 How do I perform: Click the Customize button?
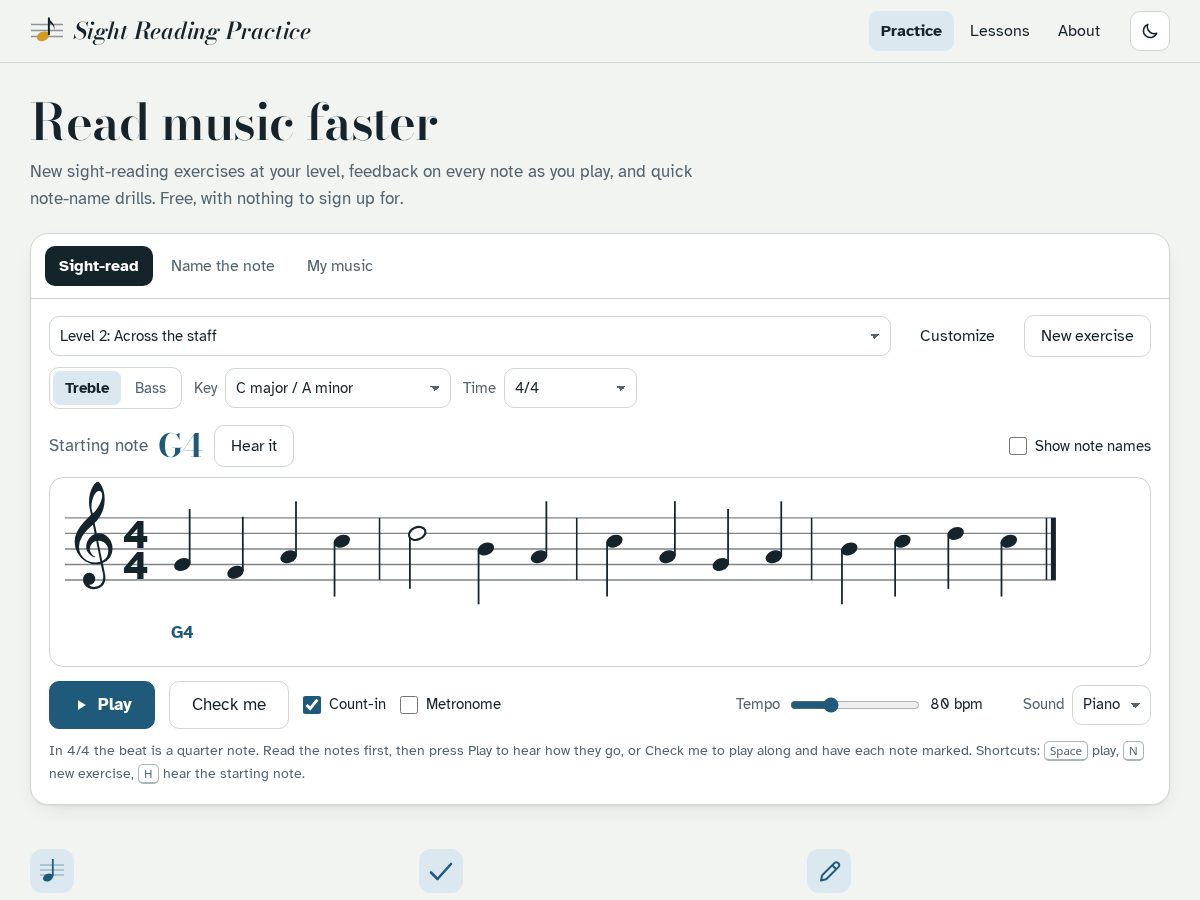pyautogui.click(x=957, y=336)
